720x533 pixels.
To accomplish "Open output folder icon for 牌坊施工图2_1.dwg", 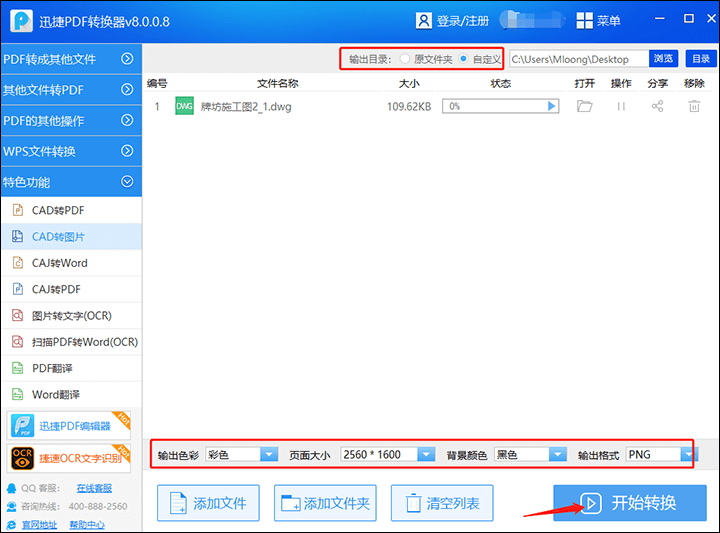I will tap(584, 106).
